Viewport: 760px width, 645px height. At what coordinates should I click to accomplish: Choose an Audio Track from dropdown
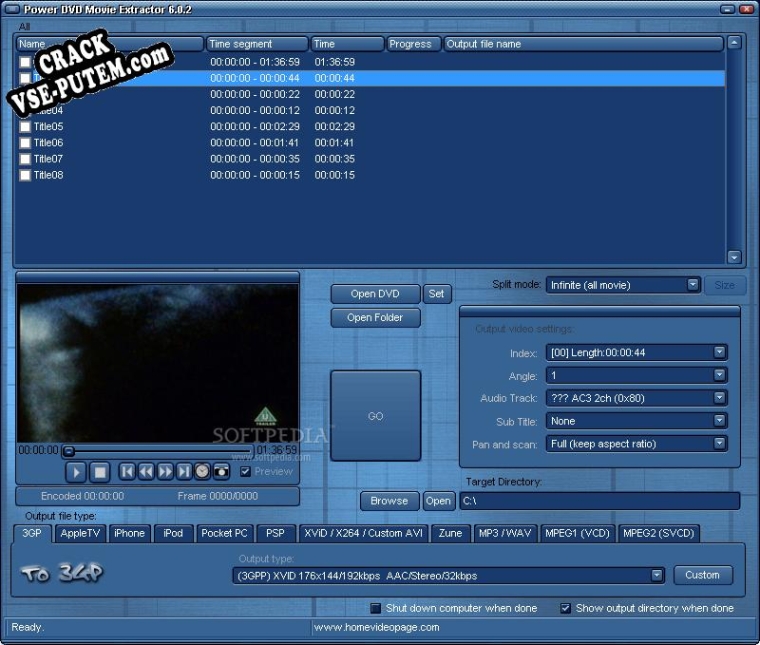pos(719,398)
